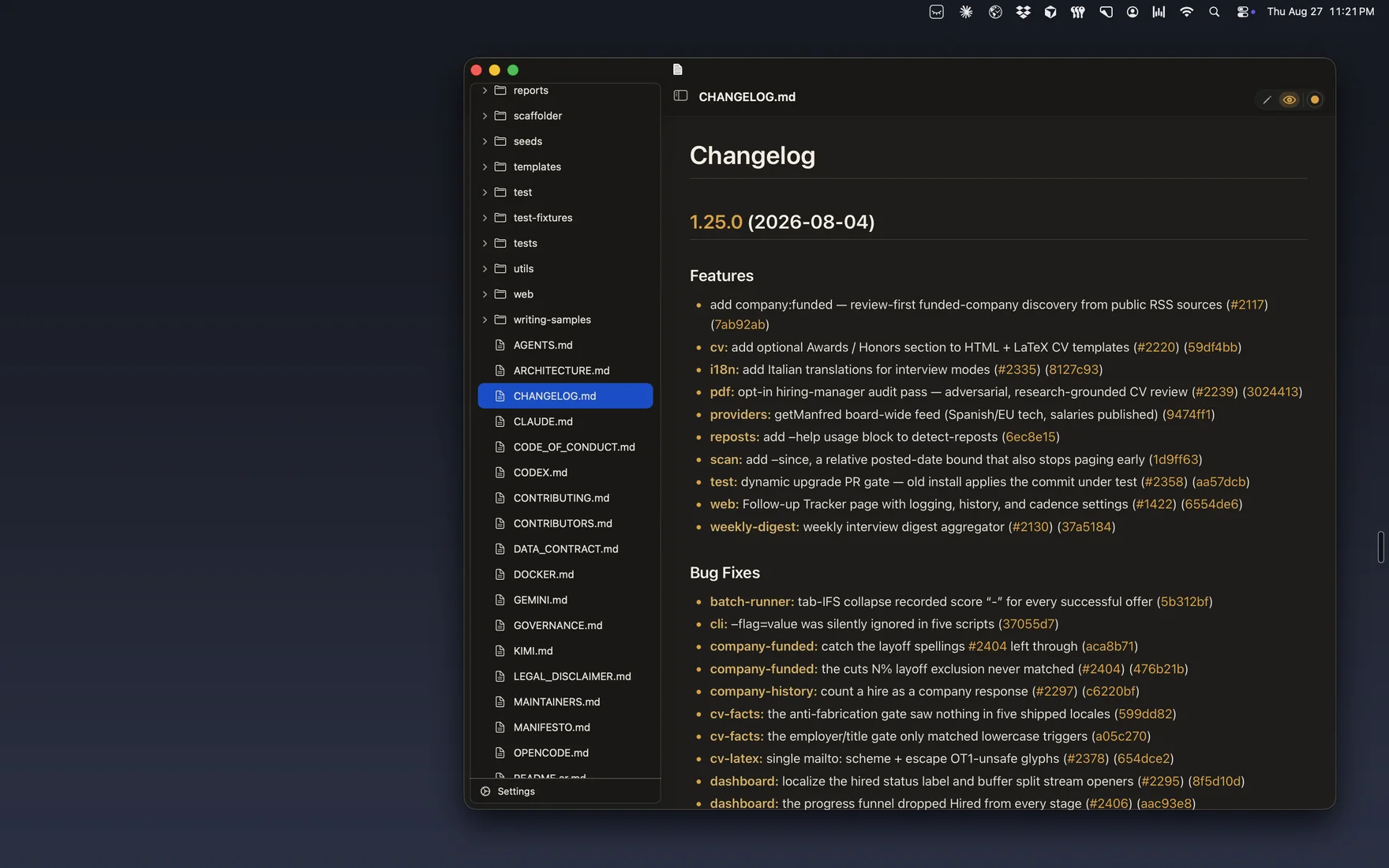This screenshot has height=868, width=1389.
Task: Click the folder icon beside writing-samples
Action: coord(500,319)
